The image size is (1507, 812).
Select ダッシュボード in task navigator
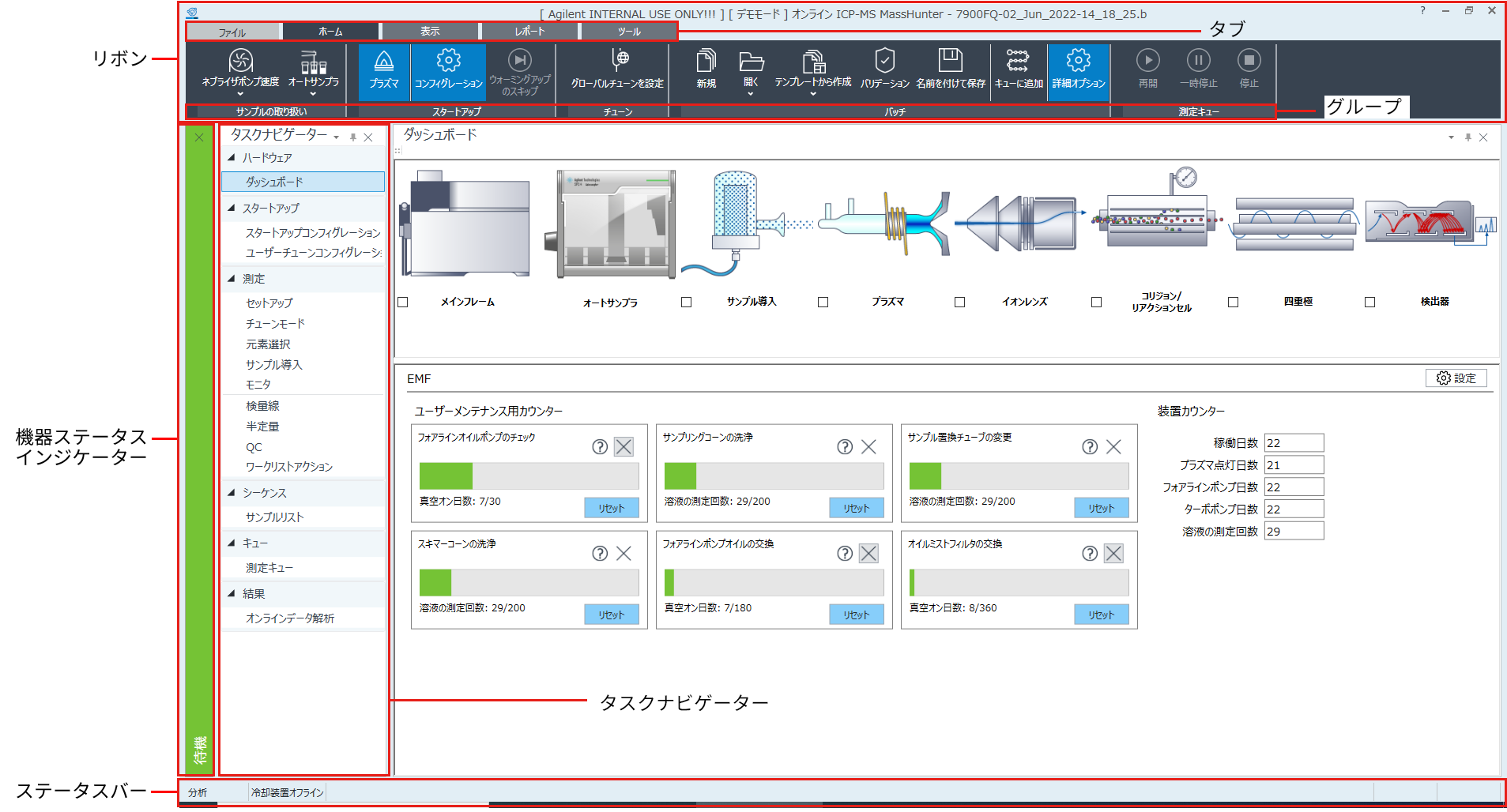[x=303, y=182]
